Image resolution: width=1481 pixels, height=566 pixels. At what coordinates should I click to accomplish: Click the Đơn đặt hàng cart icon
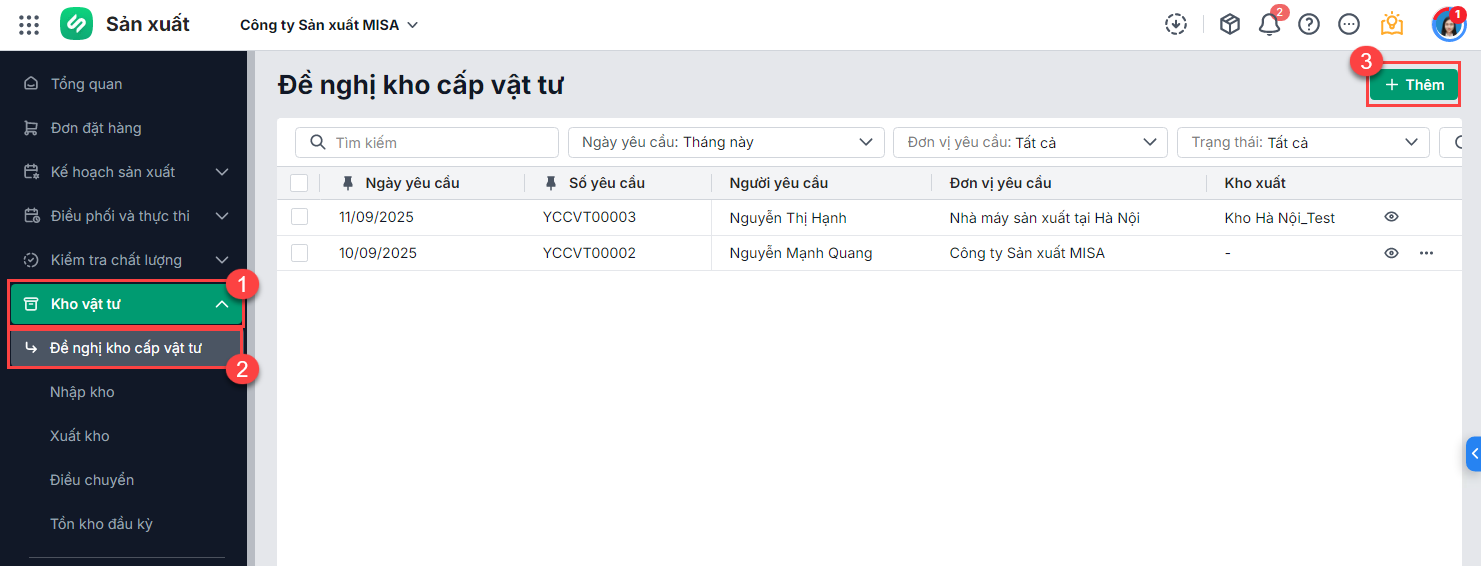click(32, 128)
